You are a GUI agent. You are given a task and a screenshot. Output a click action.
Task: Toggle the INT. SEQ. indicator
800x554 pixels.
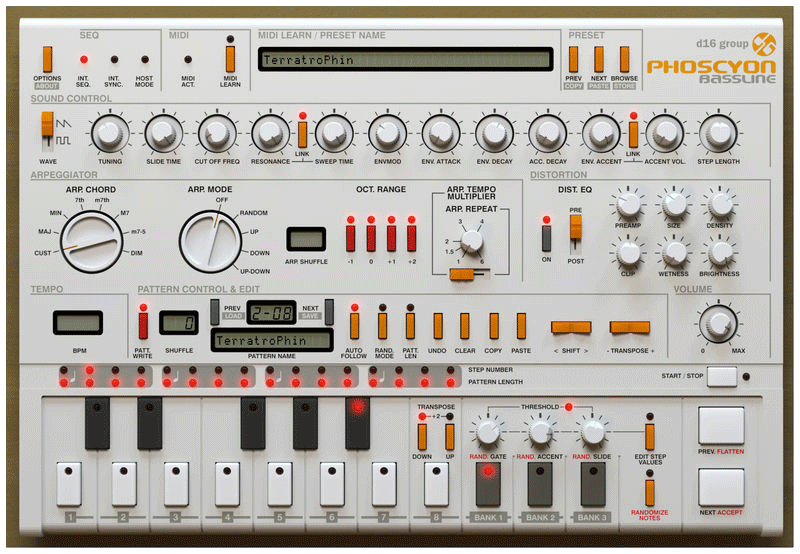[x=84, y=60]
